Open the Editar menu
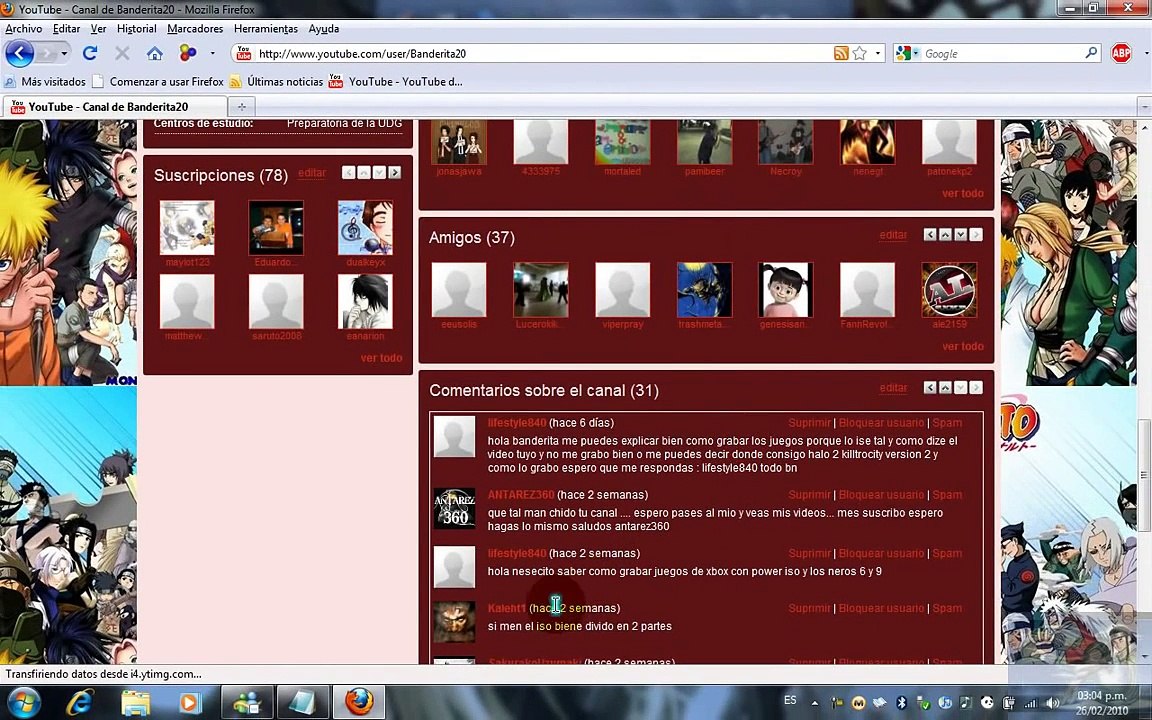 click(x=66, y=29)
